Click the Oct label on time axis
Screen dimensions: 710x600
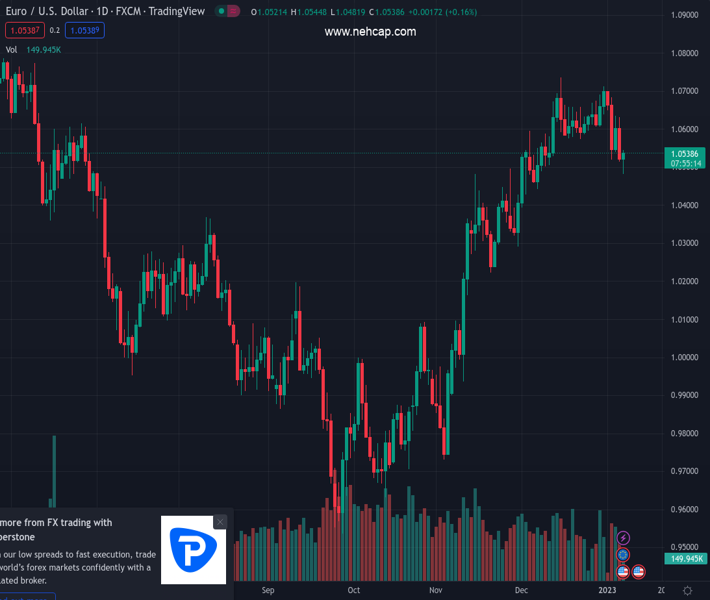pos(353,591)
